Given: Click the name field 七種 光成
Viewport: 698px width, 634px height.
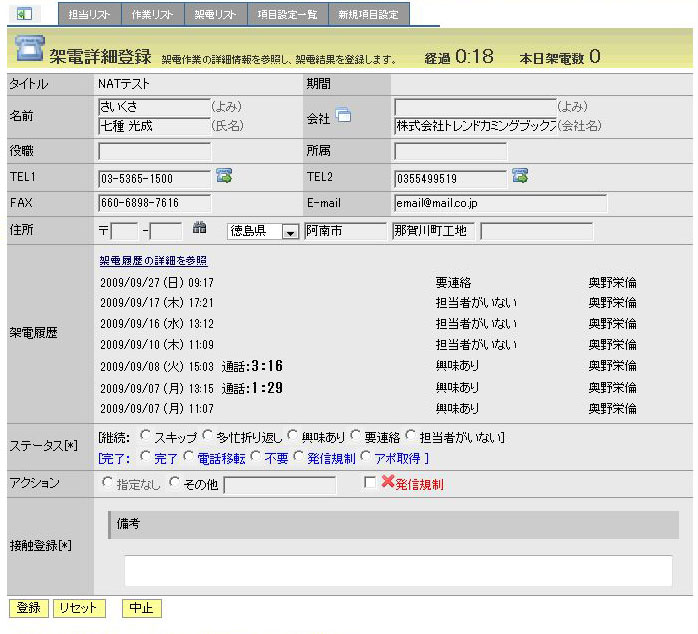Looking at the screenshot, I should 154,126.
